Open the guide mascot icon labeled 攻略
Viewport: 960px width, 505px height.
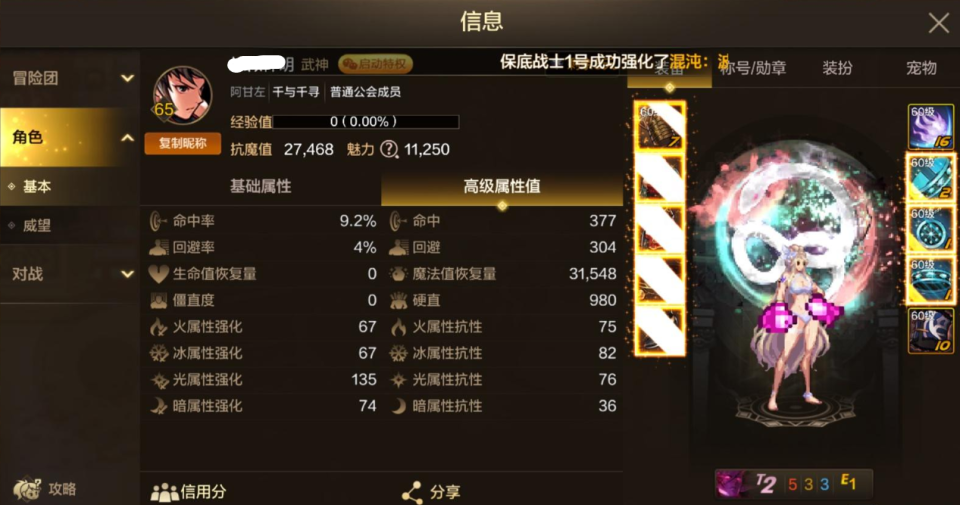(x=28, y=489)
